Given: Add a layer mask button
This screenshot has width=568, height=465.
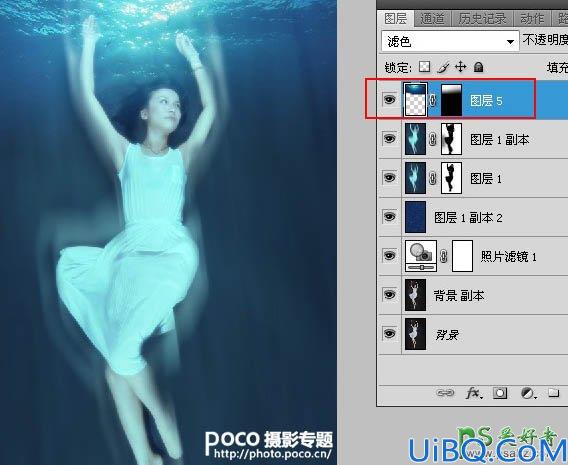Looking at the screenshot, I should (x=500, y=393).
